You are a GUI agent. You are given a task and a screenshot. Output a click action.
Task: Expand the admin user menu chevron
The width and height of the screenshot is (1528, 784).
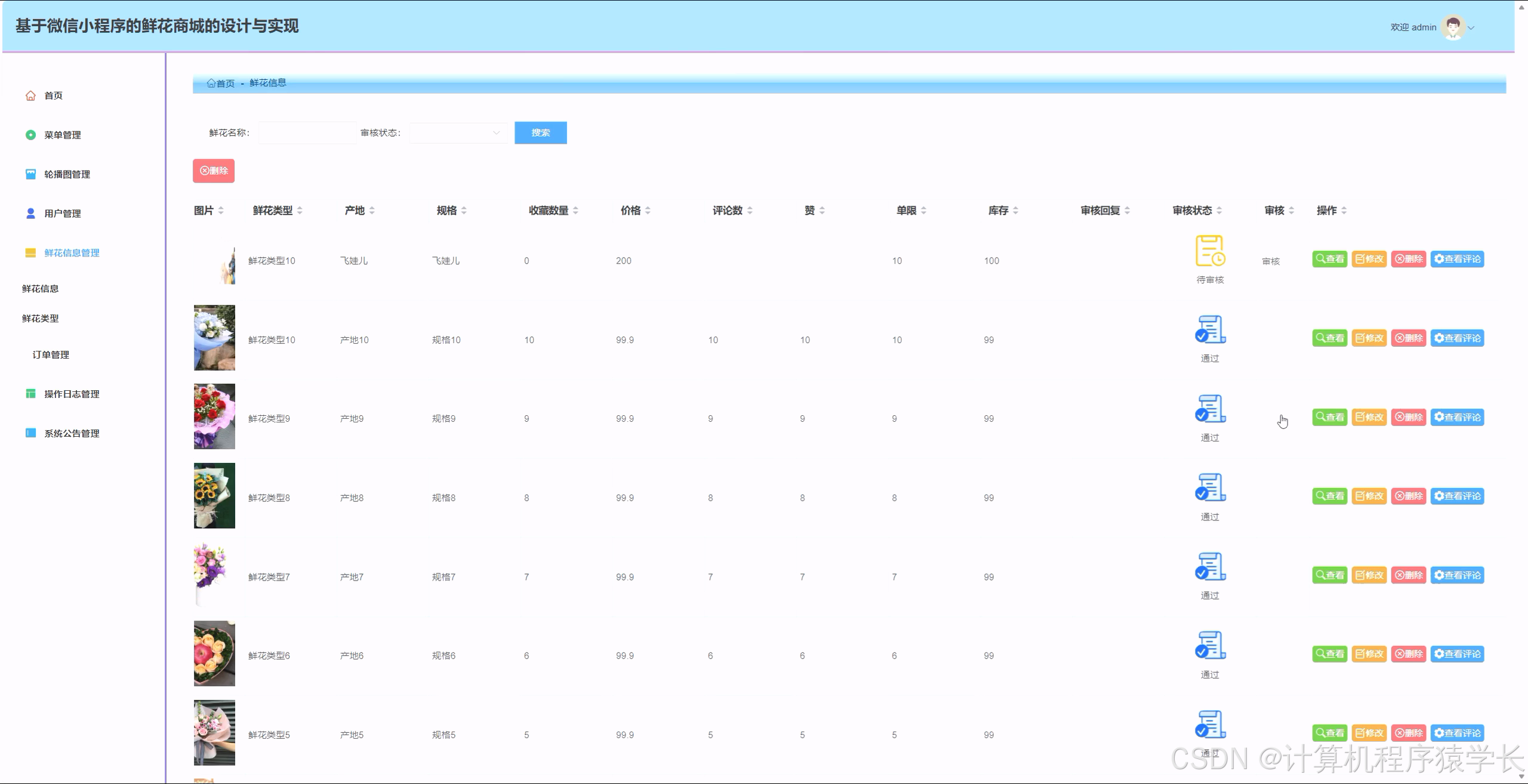pos(1471,27)
